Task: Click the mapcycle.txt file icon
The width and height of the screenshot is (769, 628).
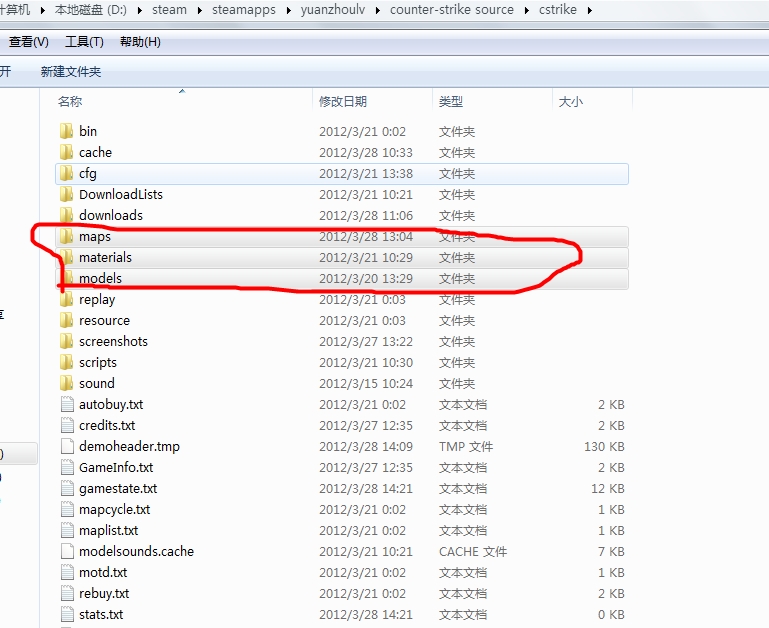Action: coord(67,509)
